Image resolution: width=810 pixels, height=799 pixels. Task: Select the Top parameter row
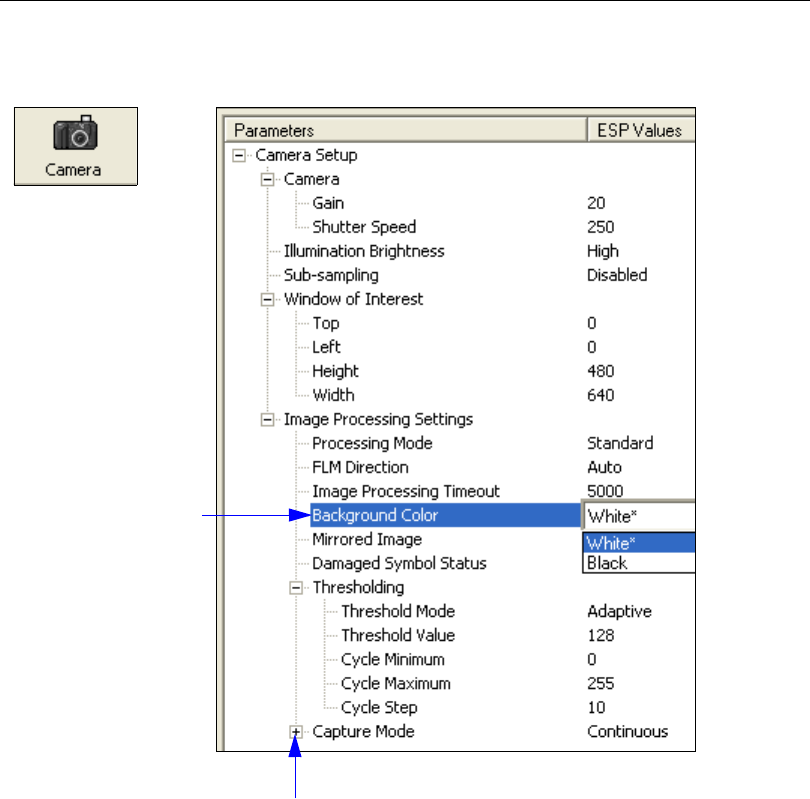coord(326,323)
